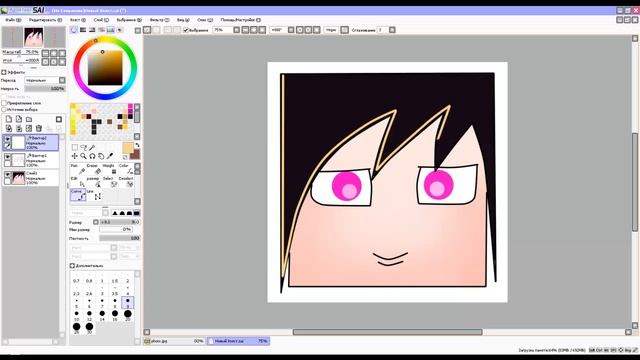Click the foreground color swatch
Screen dimensions: 640x360
pyautogui.click(x=128, y=148)
